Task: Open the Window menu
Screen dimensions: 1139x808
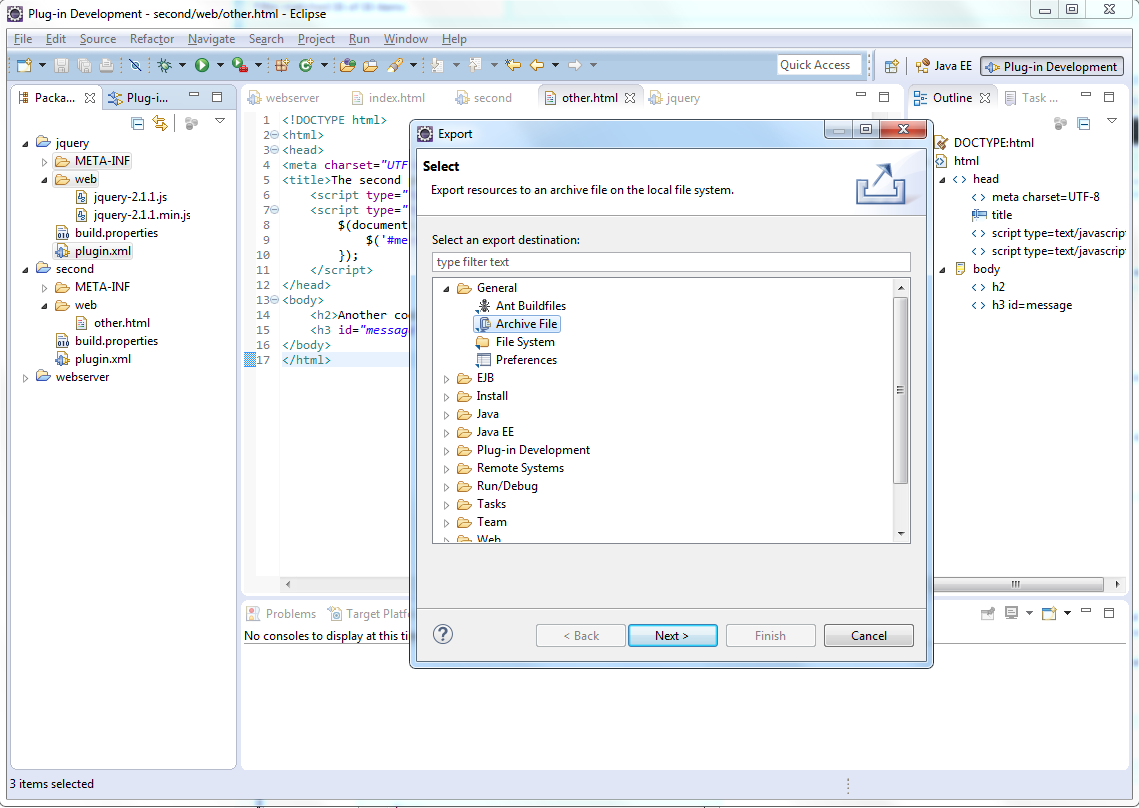Action: 405,39
